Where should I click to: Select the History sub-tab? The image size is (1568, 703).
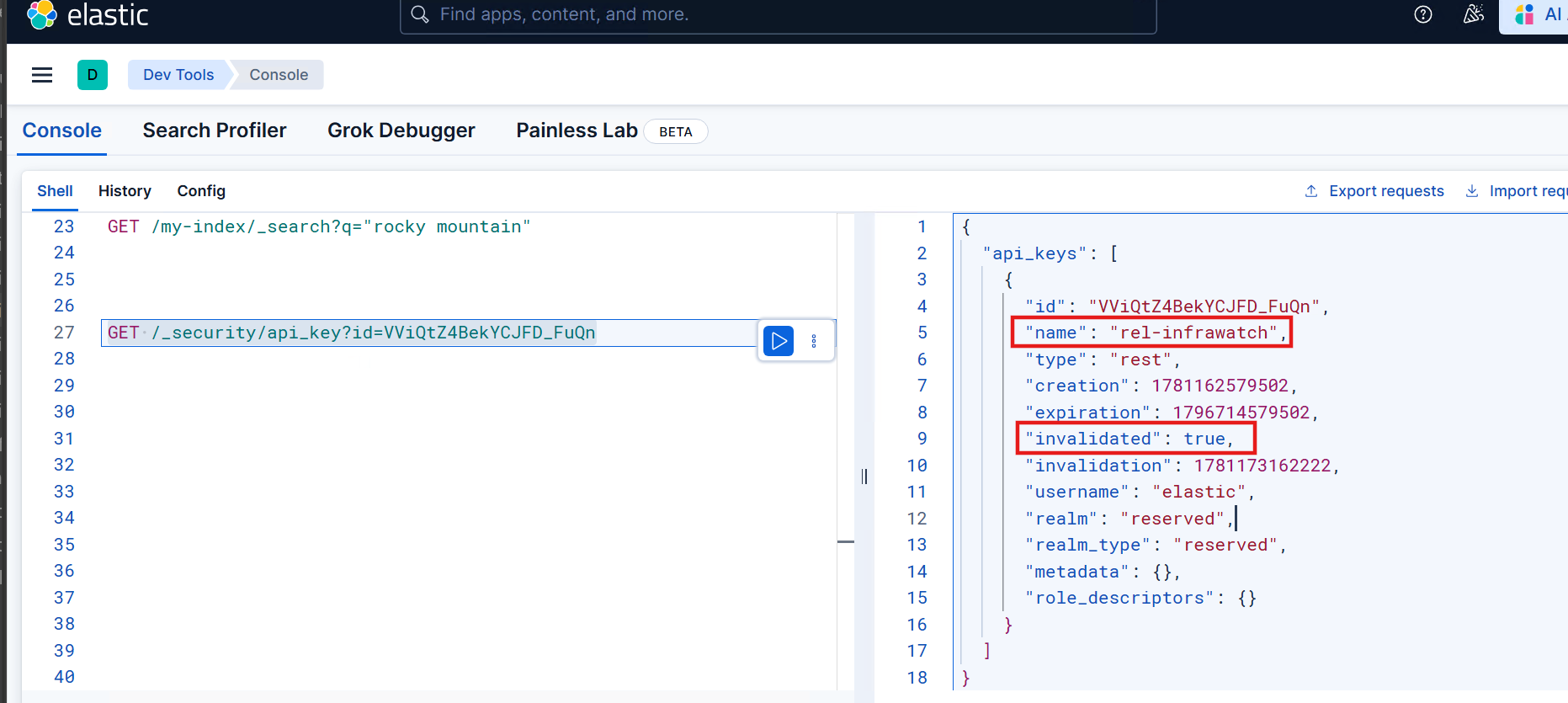pyautogui.click(x=125, y=191)
